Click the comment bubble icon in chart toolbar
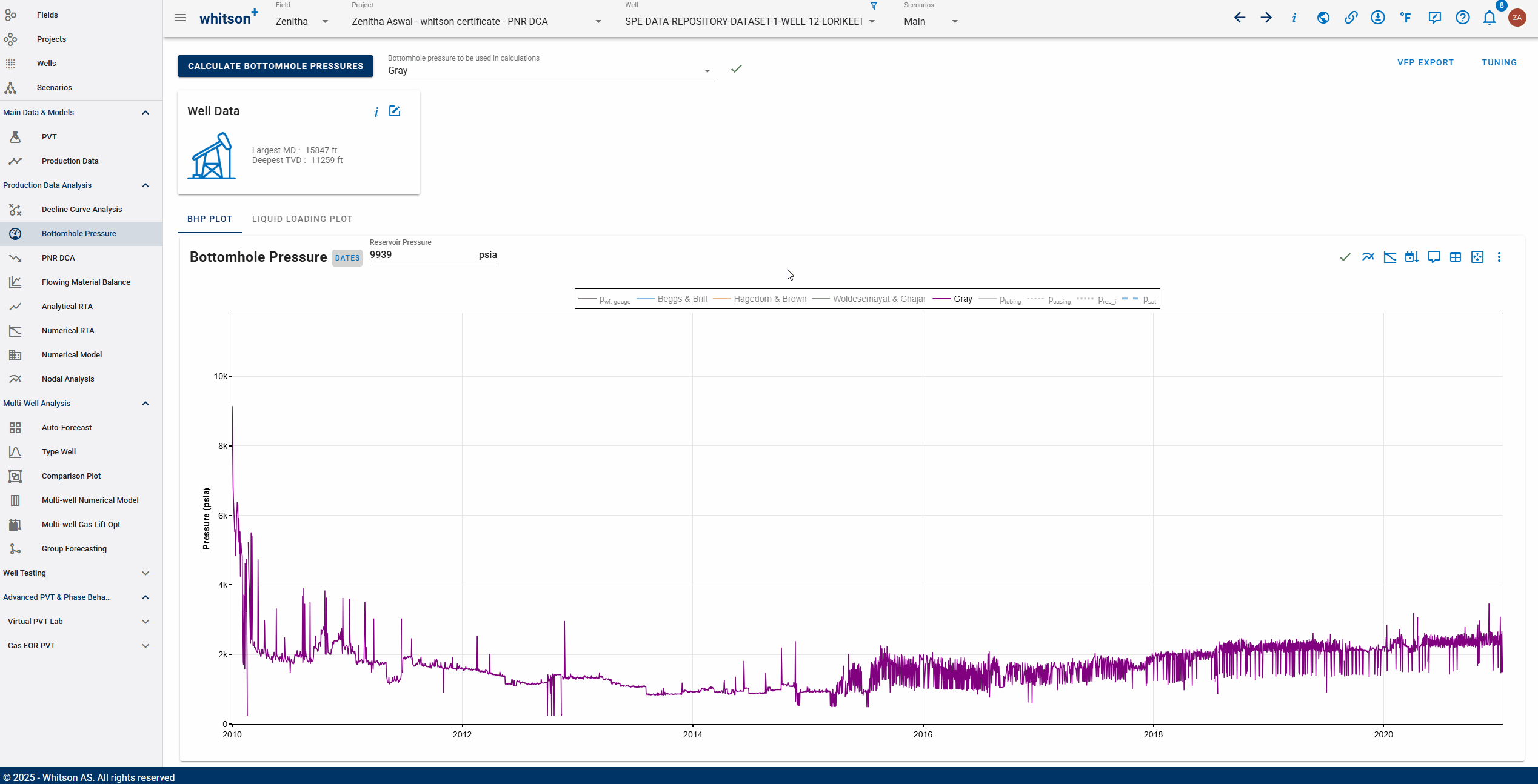This screenshot has height=784, width=1538. click(x=1434, y=257)
